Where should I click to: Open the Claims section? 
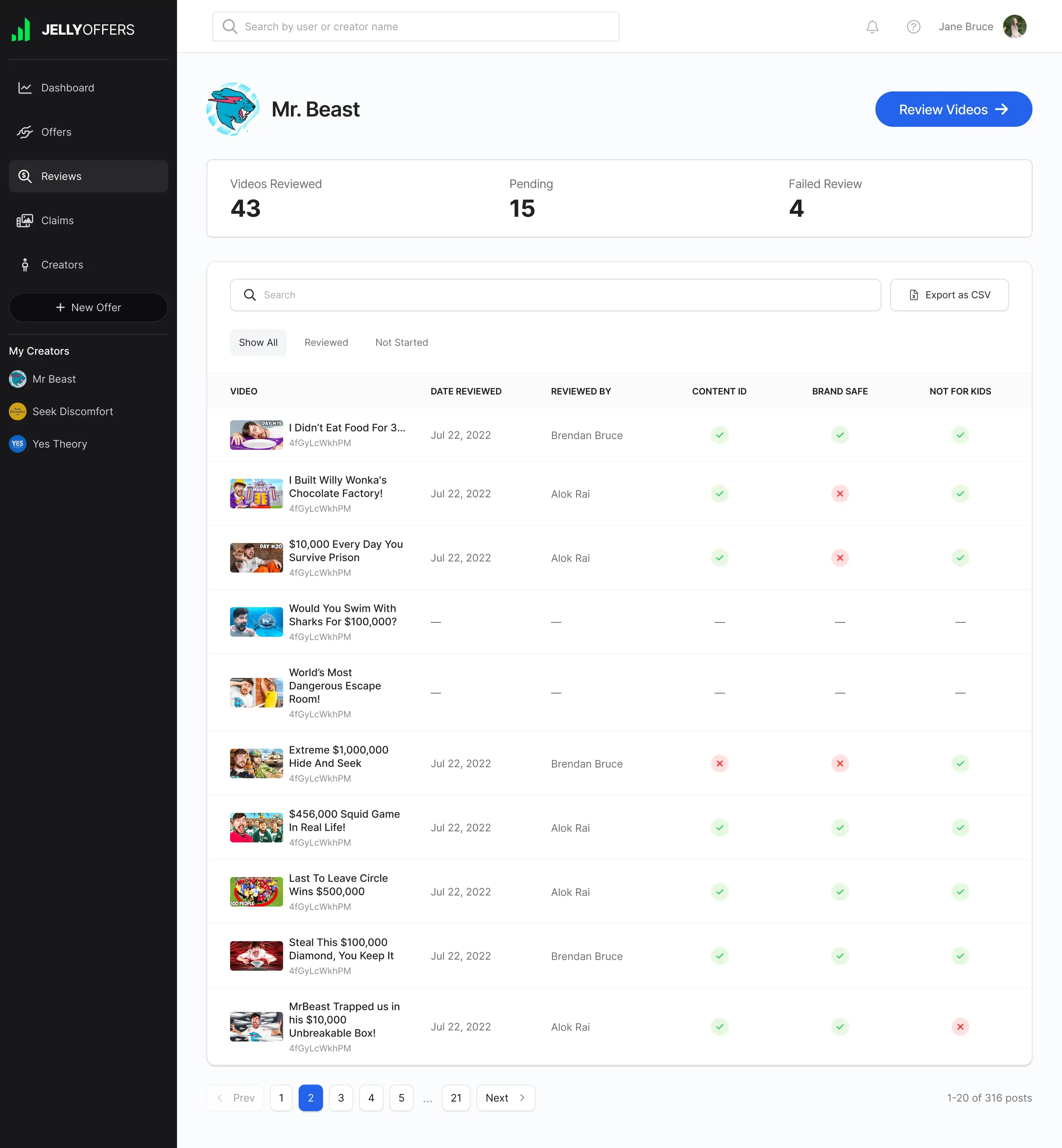(x=88, y=220)
